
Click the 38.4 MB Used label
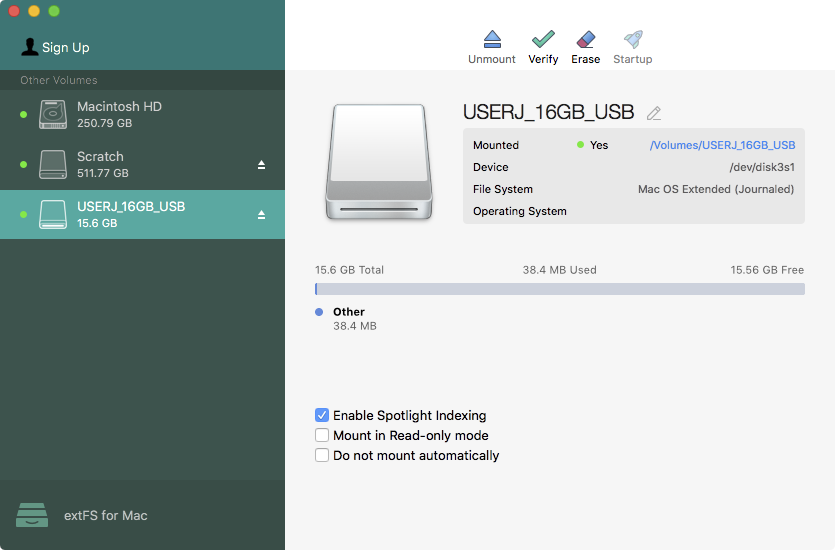click(559, 270)
